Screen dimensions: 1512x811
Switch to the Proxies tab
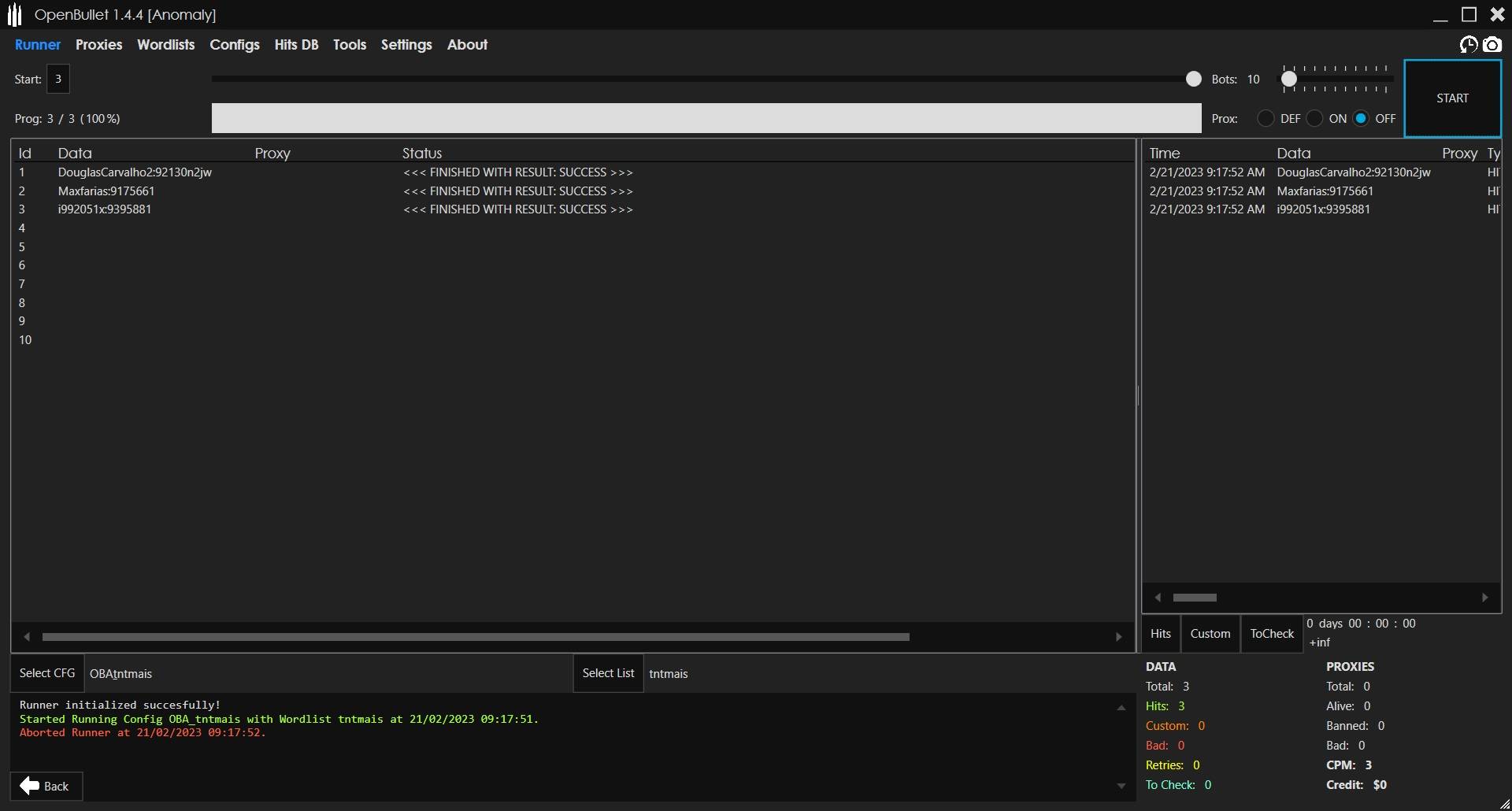pos(98,45)
